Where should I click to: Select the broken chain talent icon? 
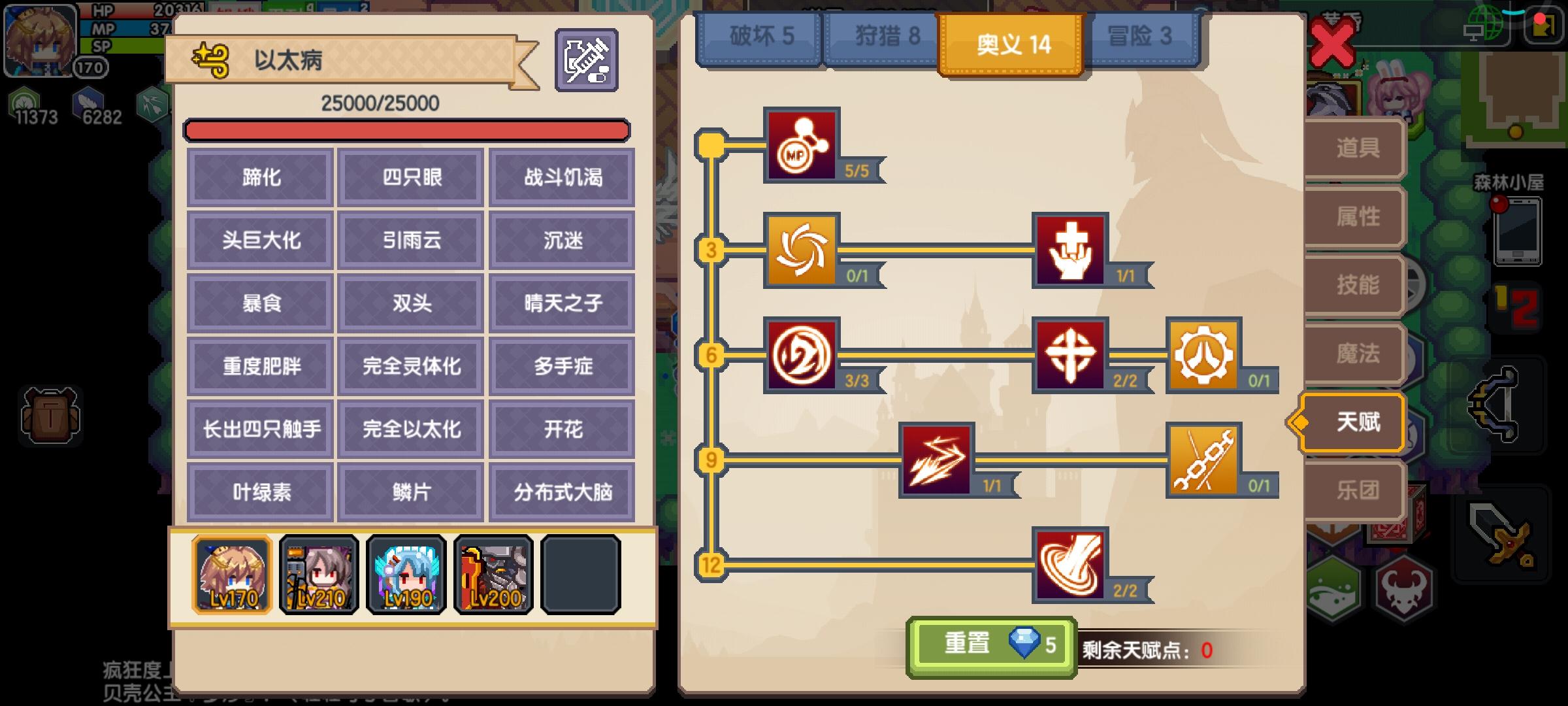click(x=1204, y=460)
